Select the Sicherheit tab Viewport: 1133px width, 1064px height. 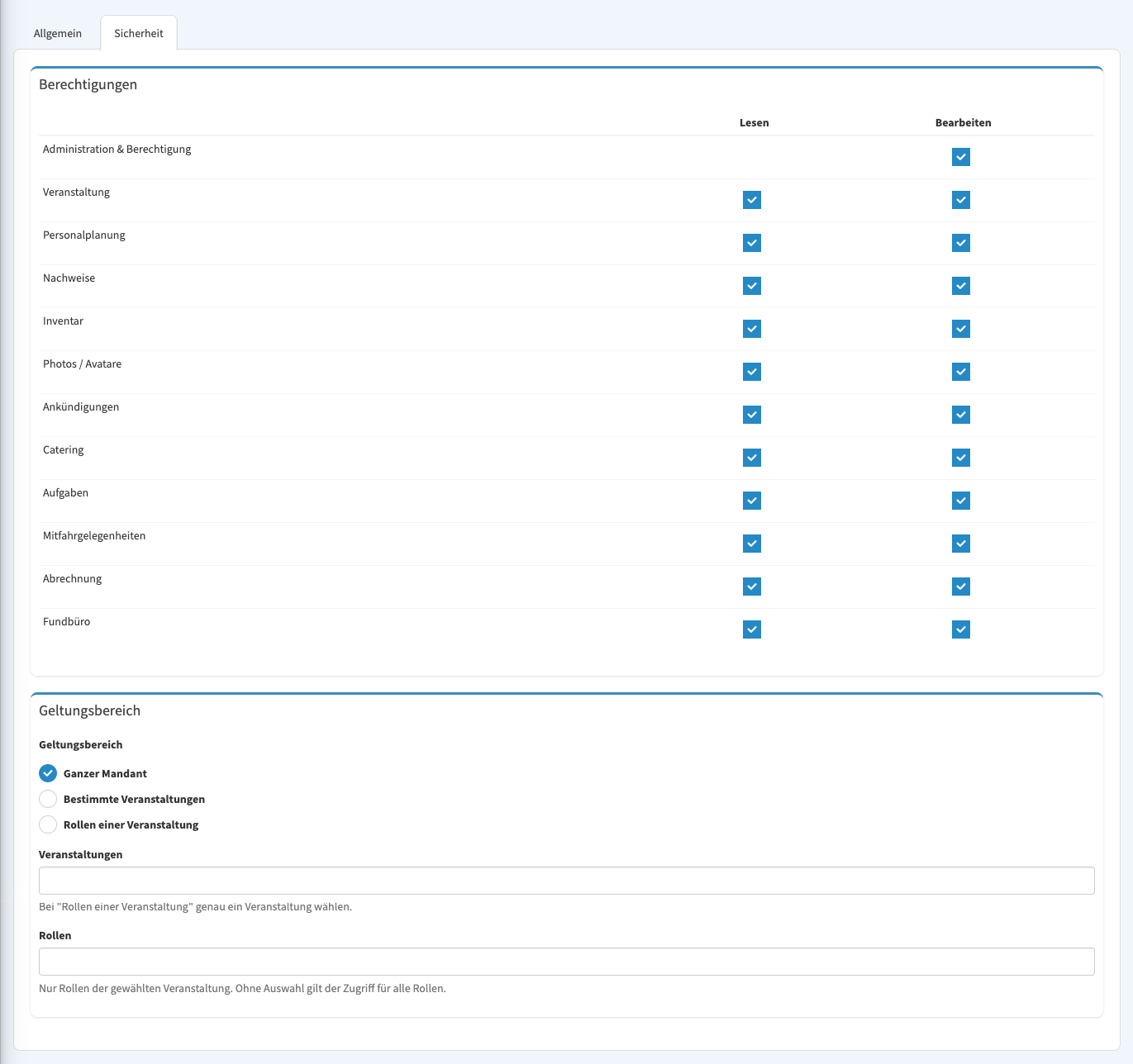point(139,33)
